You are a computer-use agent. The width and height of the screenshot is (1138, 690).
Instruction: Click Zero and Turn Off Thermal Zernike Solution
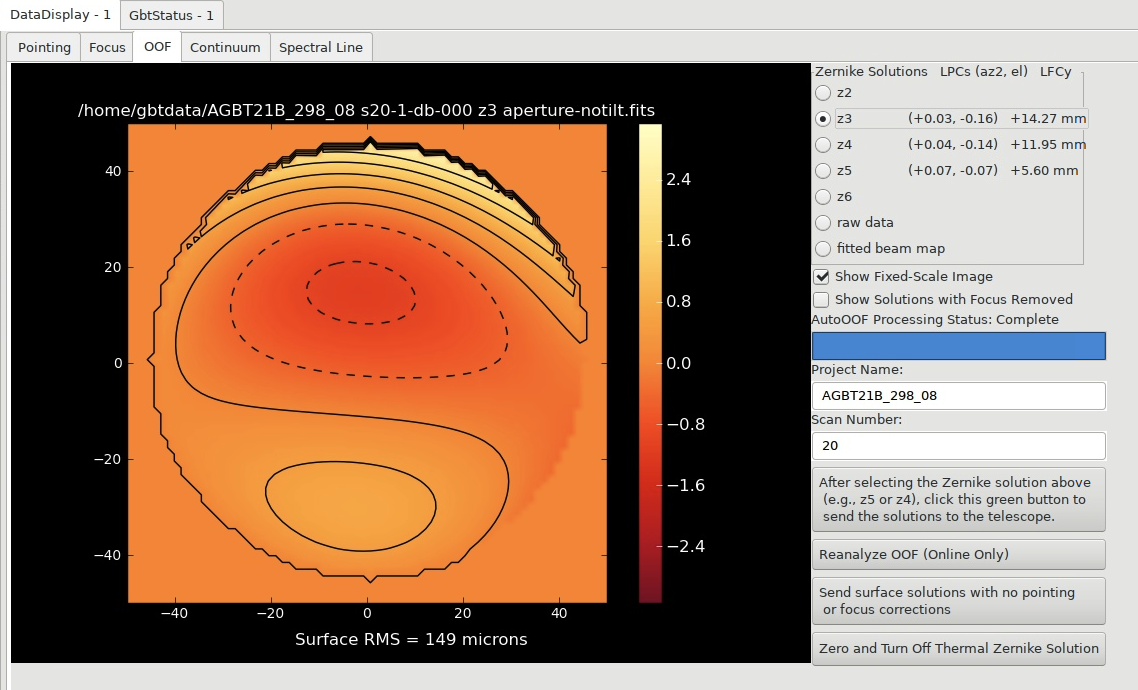click(958, 649)
